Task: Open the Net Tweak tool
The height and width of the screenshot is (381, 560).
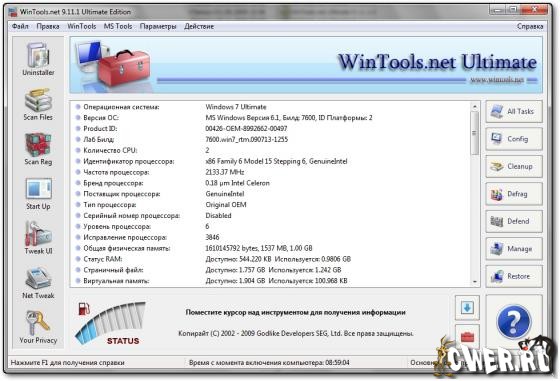Action: (38, 283)
